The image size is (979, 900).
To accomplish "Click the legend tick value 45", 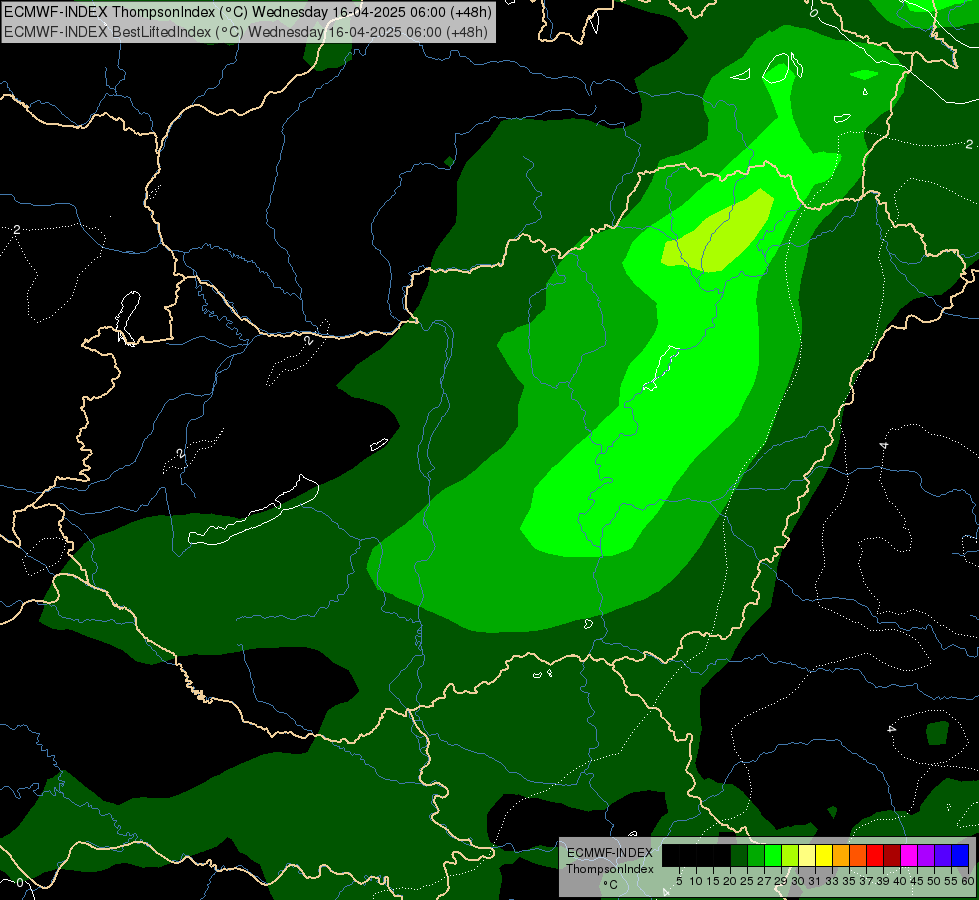I will pos(917,881).
